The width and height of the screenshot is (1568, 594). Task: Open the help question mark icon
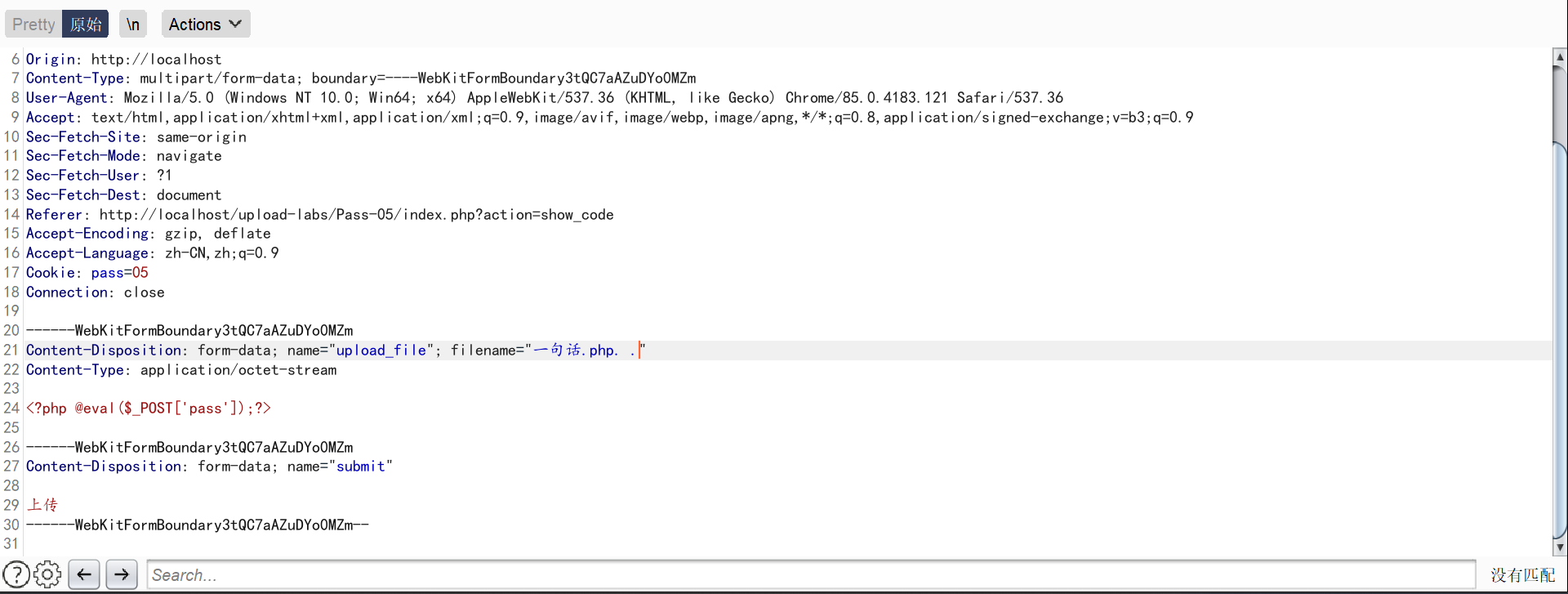click(x=16, y=574)
